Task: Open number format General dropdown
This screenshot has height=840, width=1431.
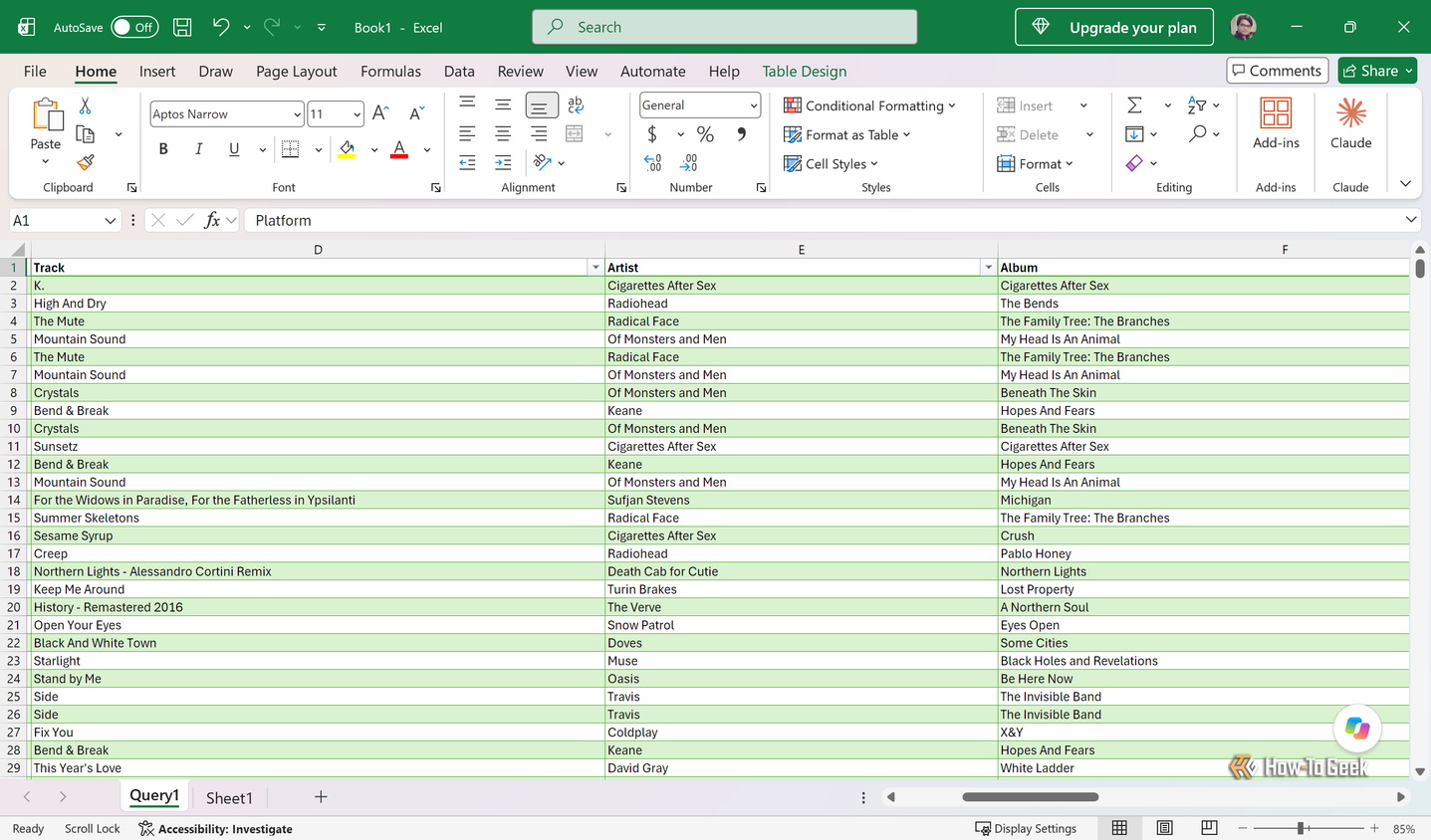Action: coord(753,105)
